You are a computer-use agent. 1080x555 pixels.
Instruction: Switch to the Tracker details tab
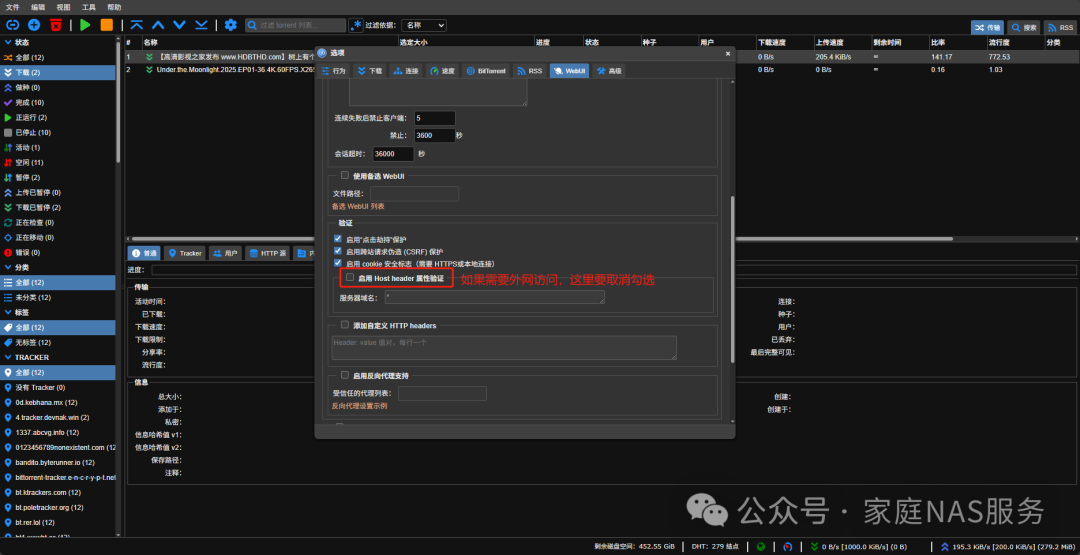click(185, 253)
